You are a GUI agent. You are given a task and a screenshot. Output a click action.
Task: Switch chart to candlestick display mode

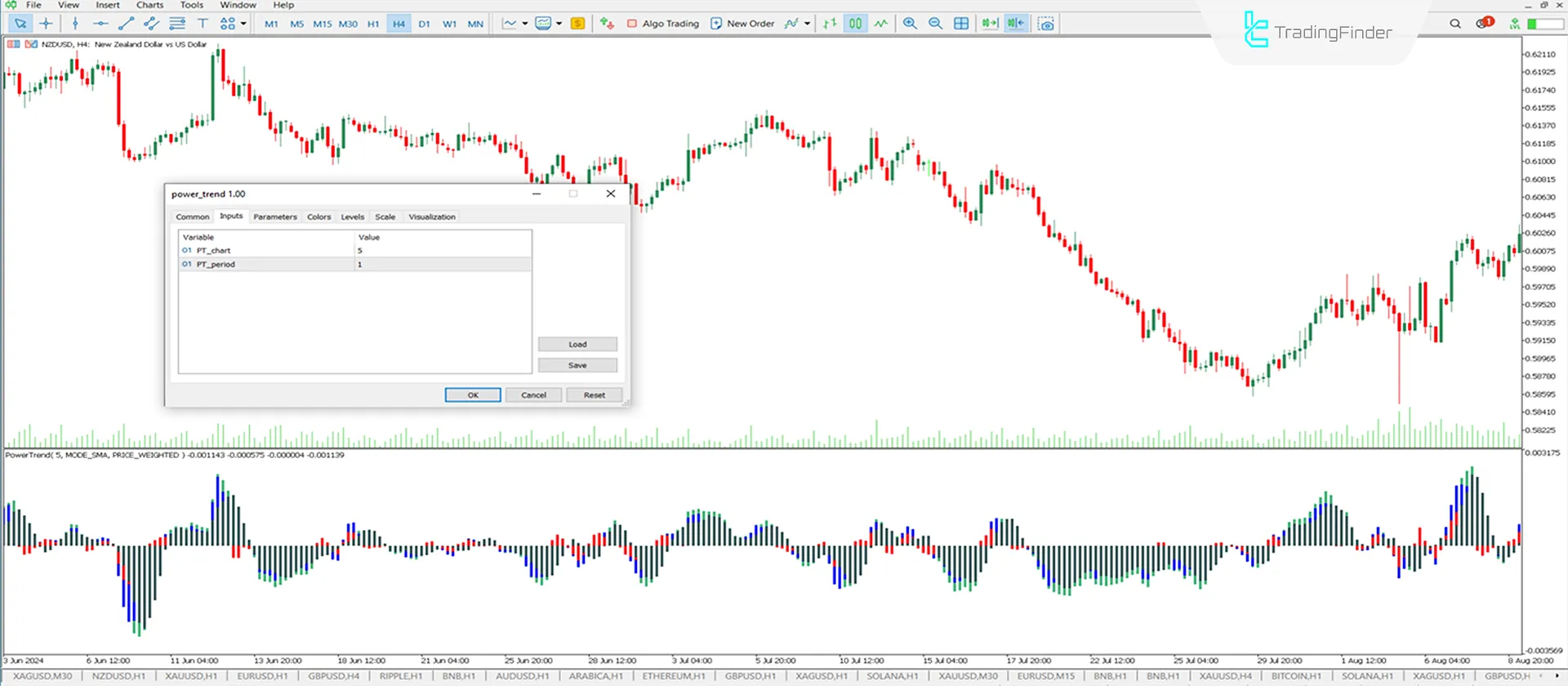coord(855,24)
